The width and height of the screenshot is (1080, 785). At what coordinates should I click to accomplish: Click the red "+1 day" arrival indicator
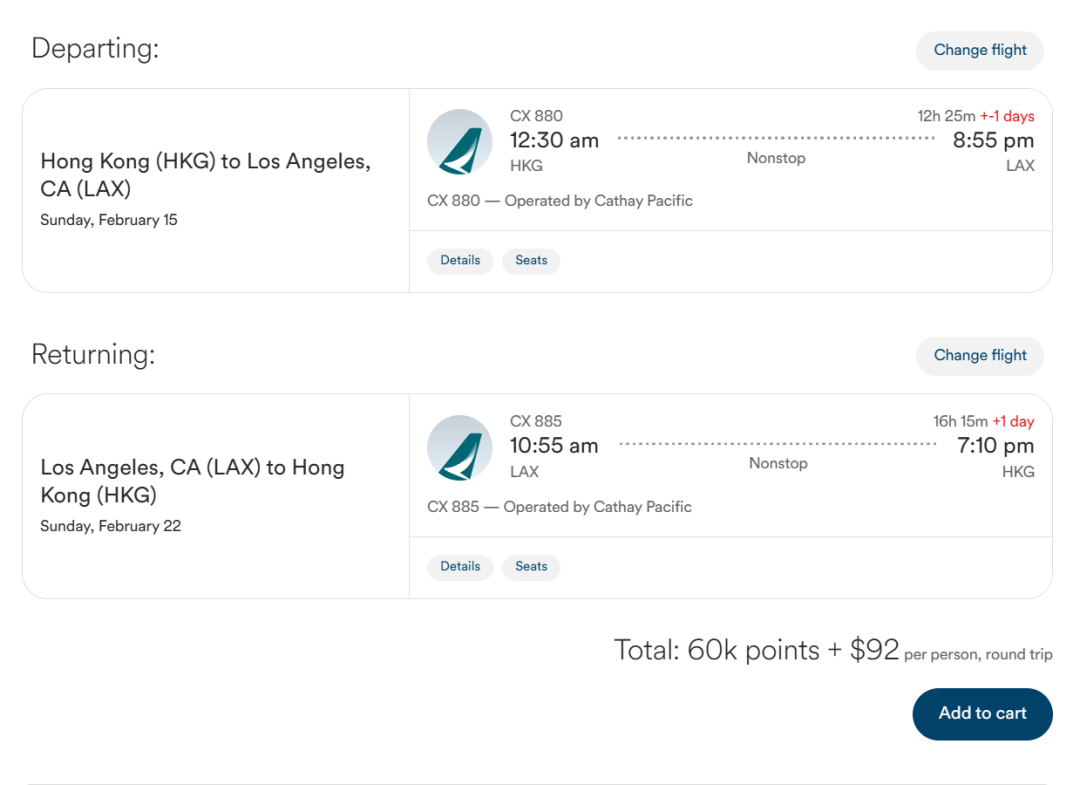point(1013,422)
